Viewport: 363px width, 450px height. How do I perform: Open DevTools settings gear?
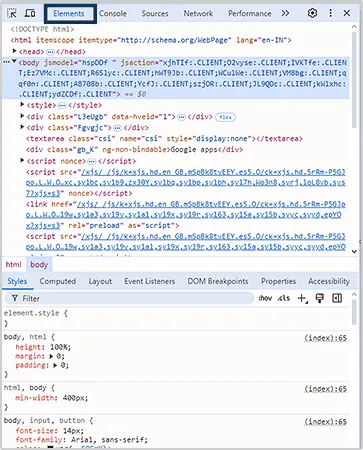(x=312, y=13)
